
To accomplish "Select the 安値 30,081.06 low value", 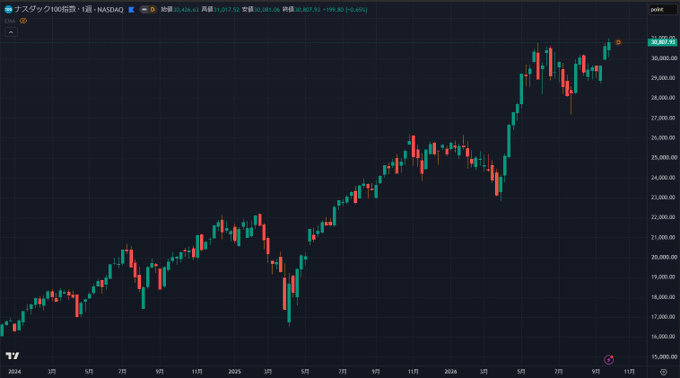I will (x=261, y=10).
